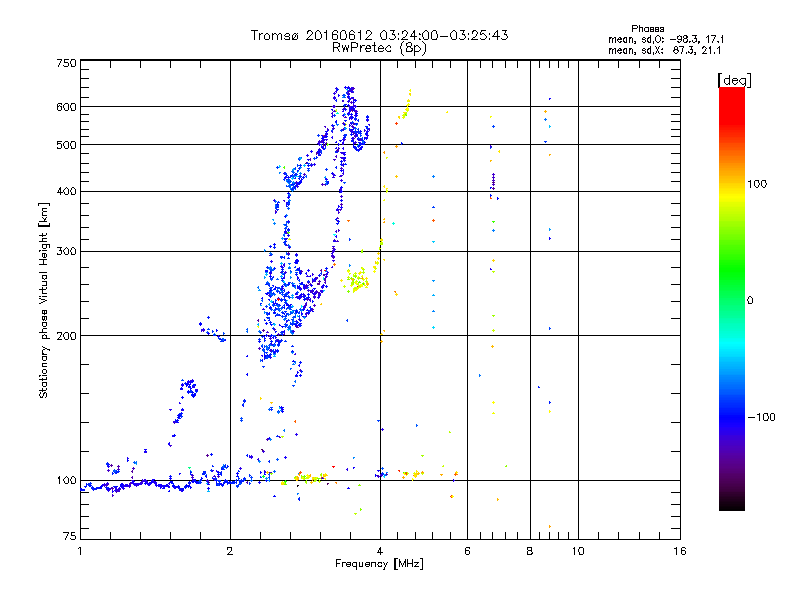Click the x-axis tick label '8'
Viewport: 800px width, 600px height.
(530, 551)
